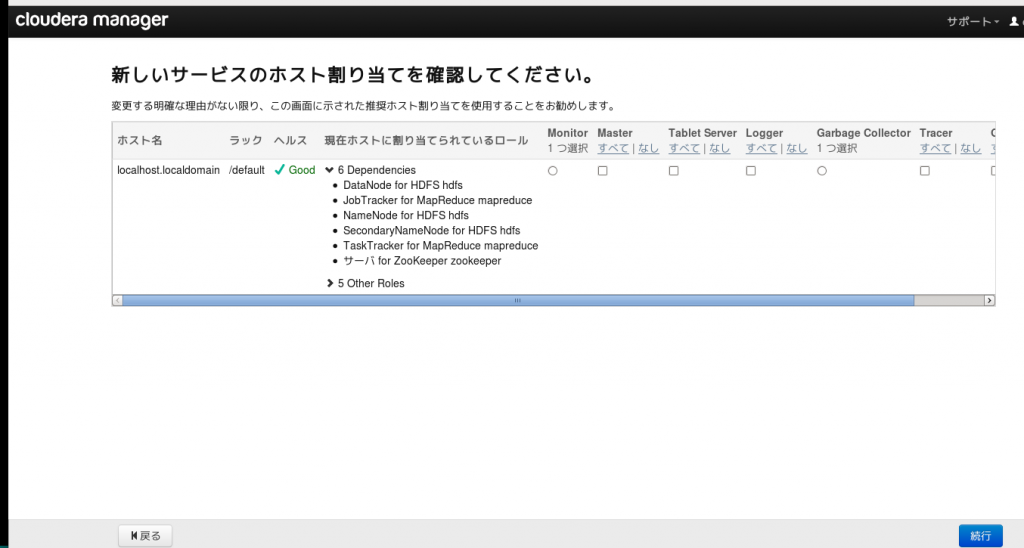Screen dimensions: 1024x548
Task: Click the scrollbar right arrow
Action: click(989, 300)
